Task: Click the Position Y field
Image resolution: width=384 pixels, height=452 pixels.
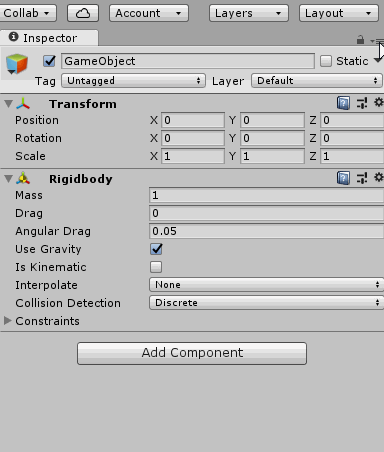Action: pos(272,120)
